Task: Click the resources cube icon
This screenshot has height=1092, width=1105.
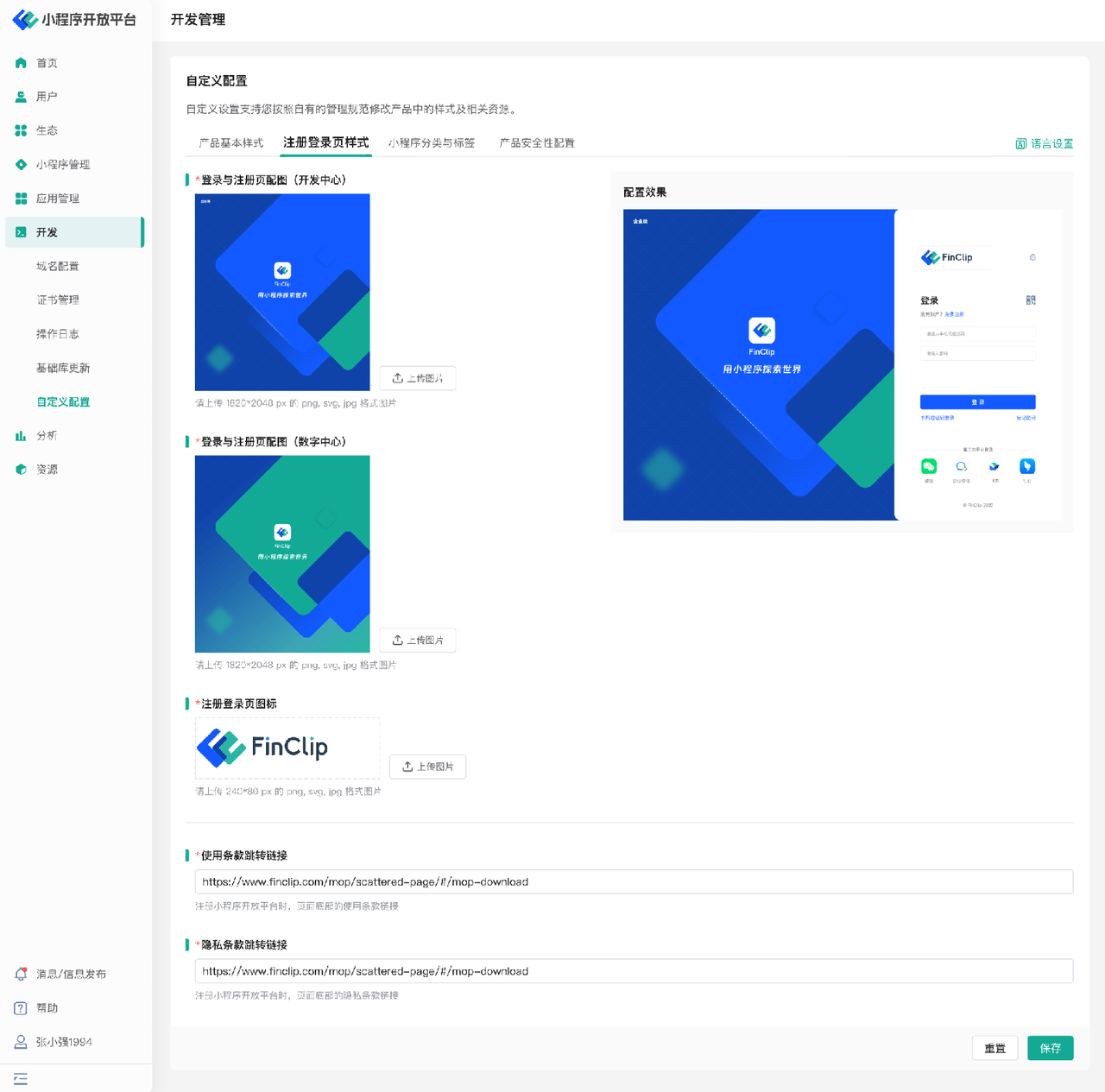Action: (x=21, y=470)
